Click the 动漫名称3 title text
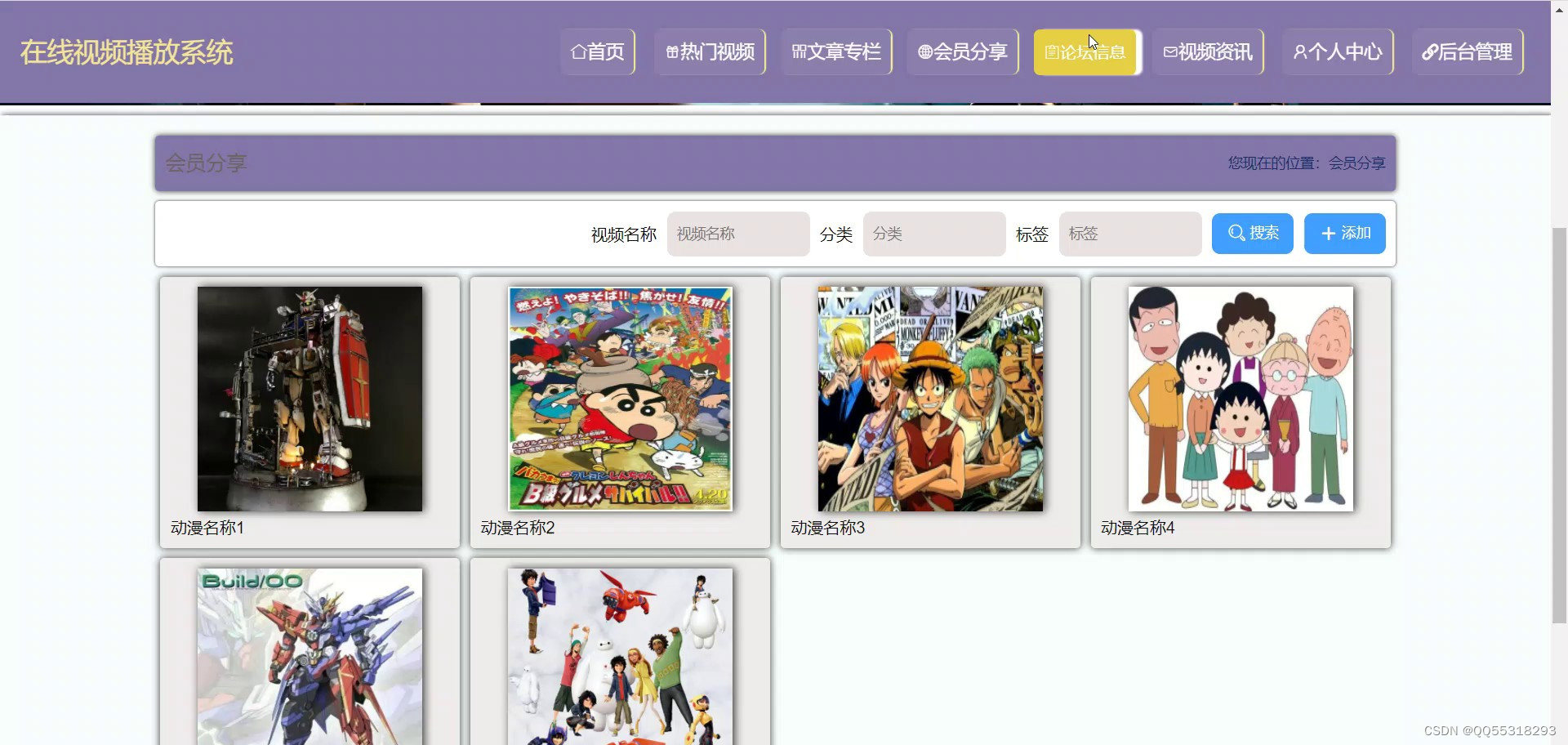The width and height of the screenshot is (1568, 745). point(828,528)
